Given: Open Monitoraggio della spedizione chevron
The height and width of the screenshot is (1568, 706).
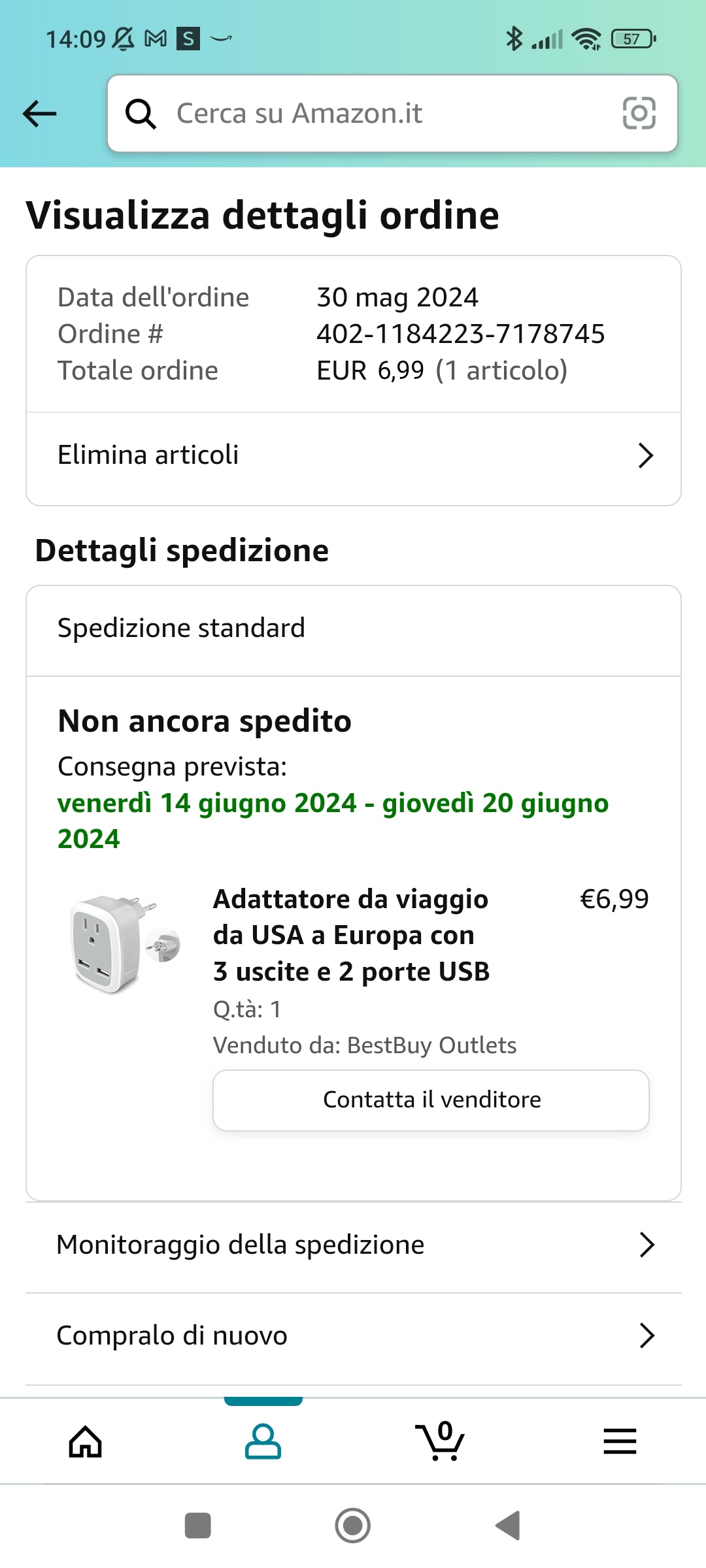Looking at the screenshot, I should tap(647, 1245).
